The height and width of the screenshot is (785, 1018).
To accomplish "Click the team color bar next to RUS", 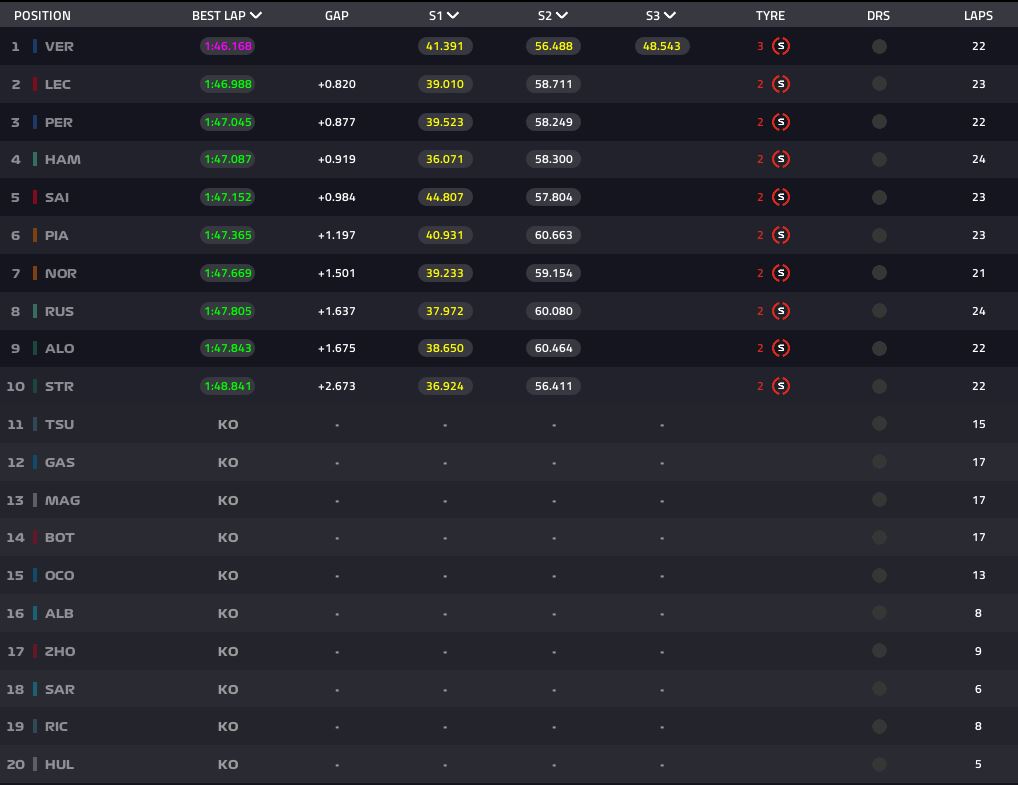I will pos(35,311).
